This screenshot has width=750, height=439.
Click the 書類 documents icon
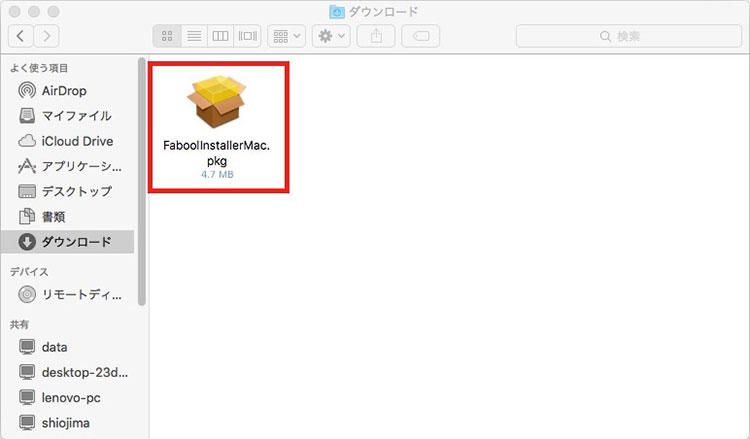point(27,217)
